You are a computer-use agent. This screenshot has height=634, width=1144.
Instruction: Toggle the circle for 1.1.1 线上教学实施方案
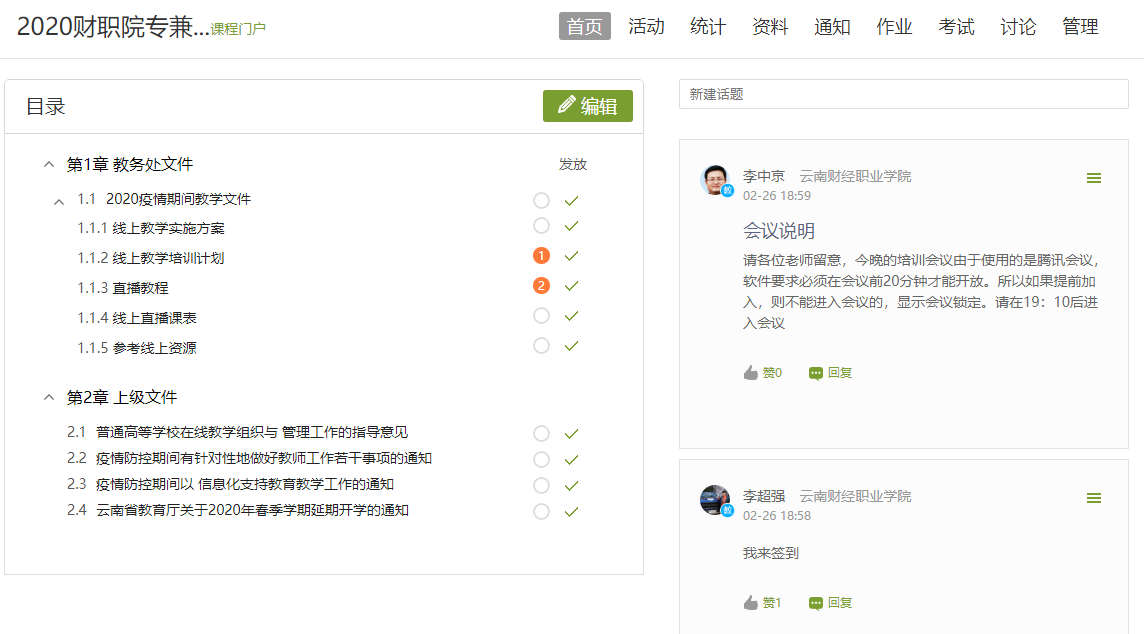[541, 226]
